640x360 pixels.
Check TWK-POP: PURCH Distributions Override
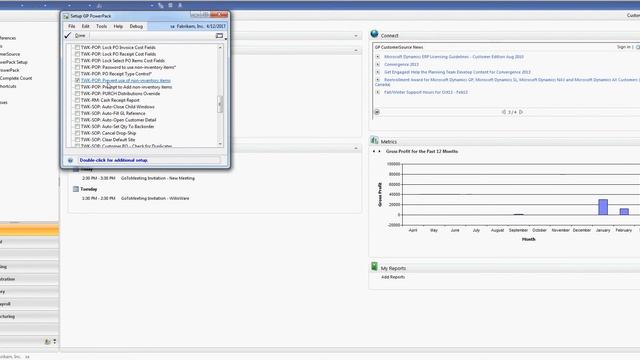click(77, 93)
